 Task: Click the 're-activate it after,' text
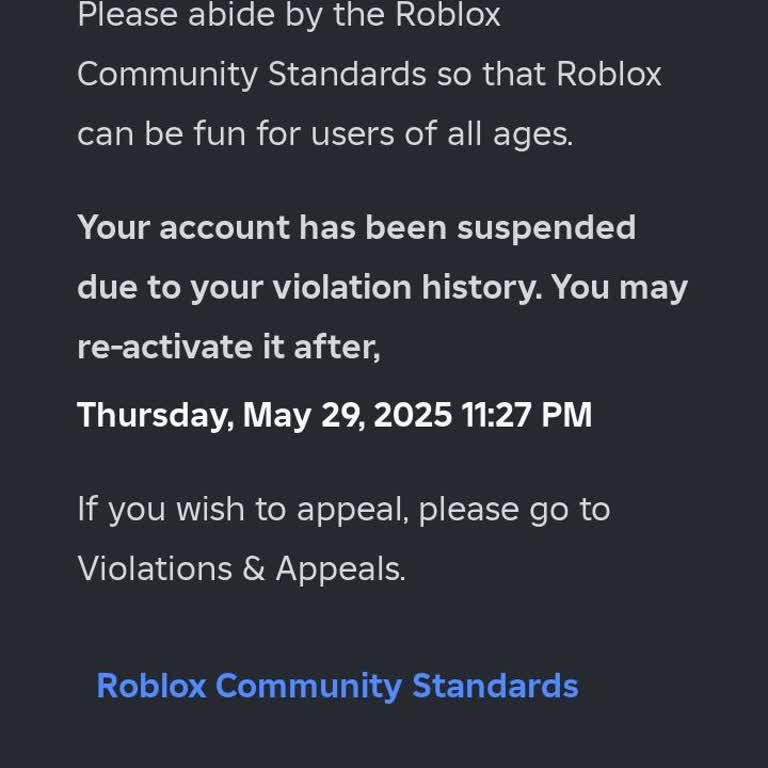(x=229, y=346)
